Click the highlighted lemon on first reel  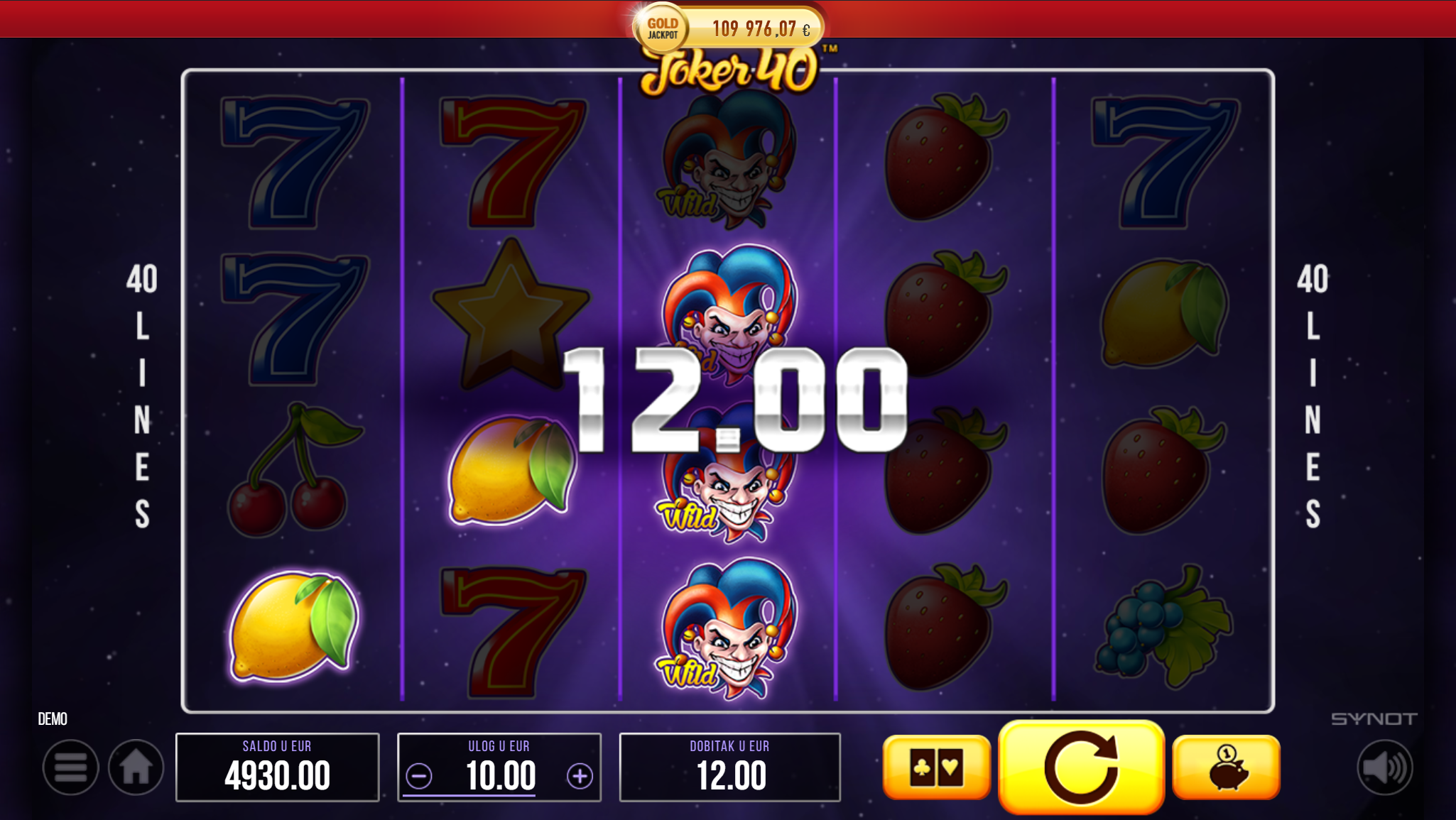(293, 626)
